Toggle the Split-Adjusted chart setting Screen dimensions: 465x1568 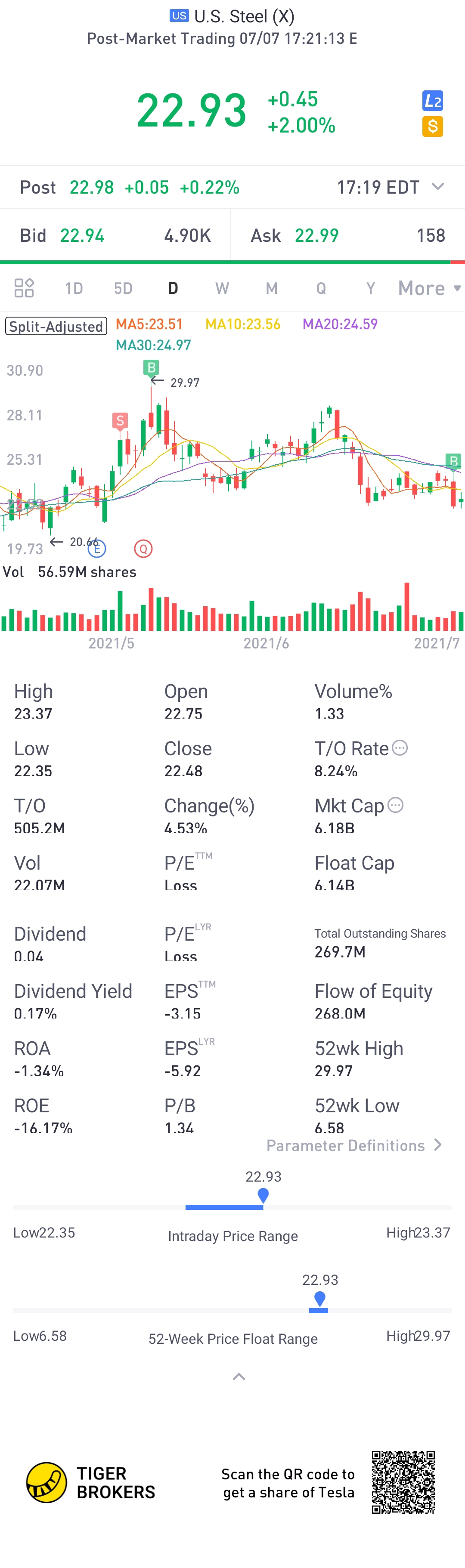click(56, 326)
